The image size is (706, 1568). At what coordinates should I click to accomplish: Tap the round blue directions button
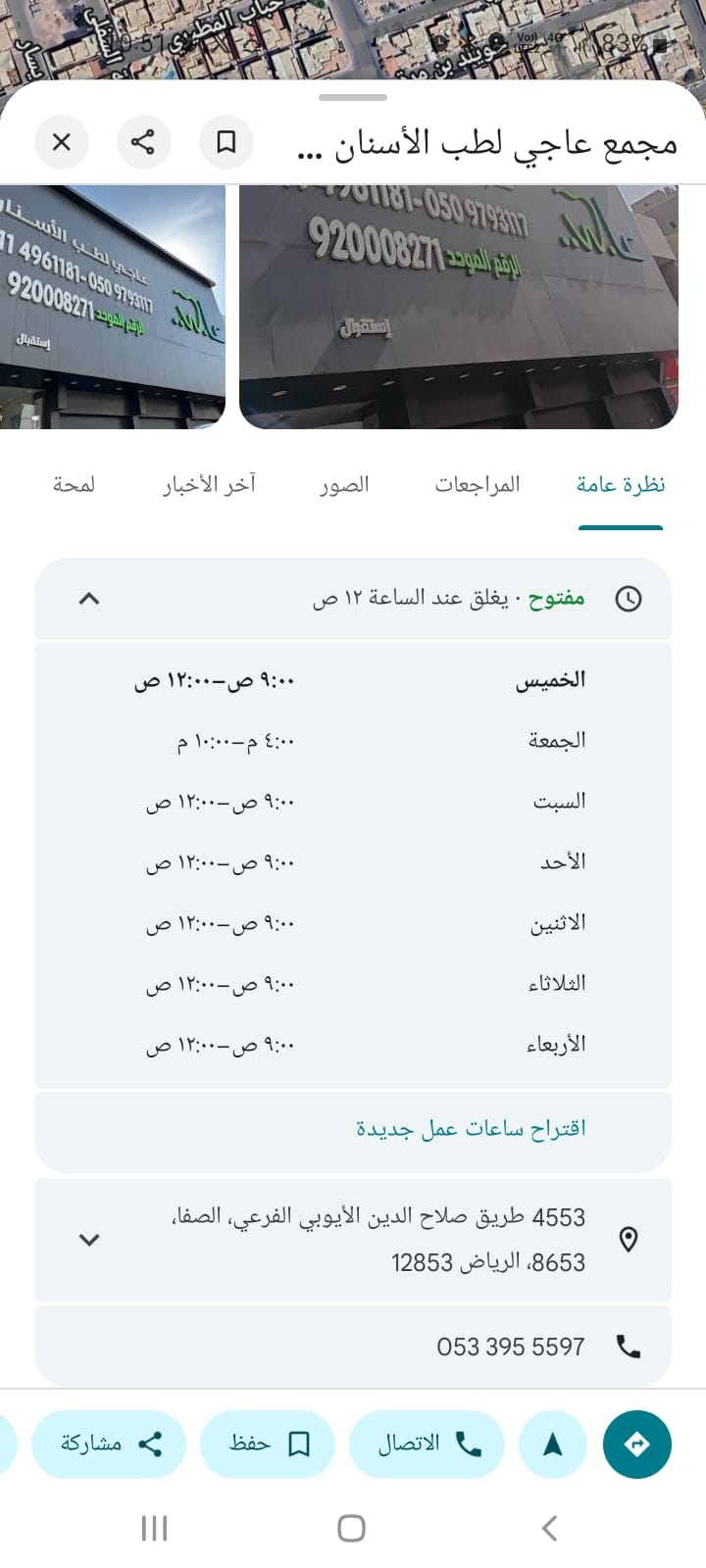click(x=636, y=1444)
